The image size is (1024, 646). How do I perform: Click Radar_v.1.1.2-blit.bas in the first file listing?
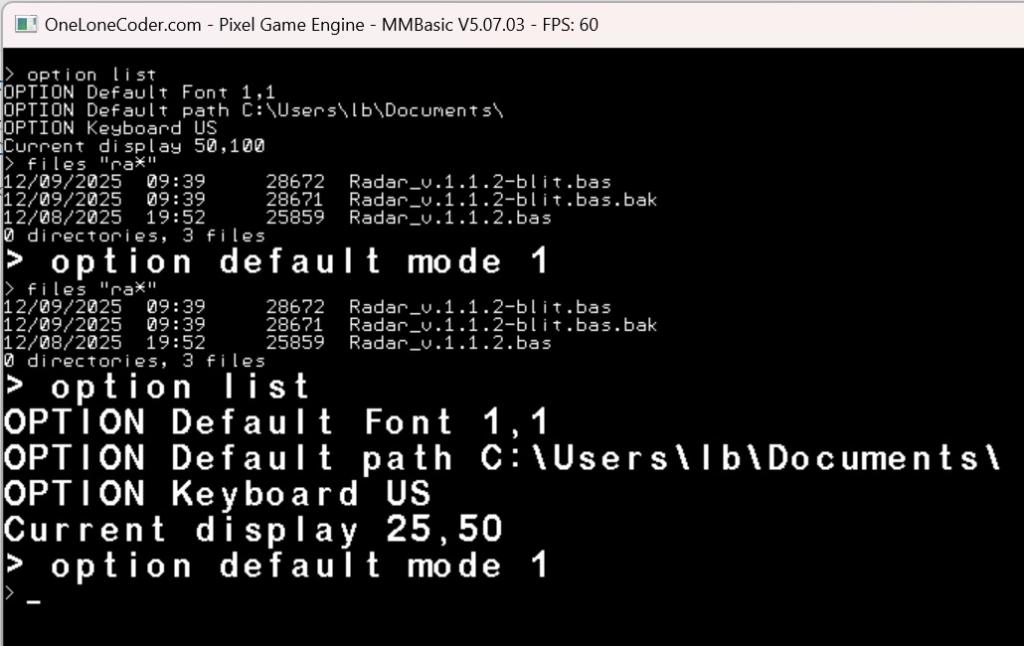point(480,182)
